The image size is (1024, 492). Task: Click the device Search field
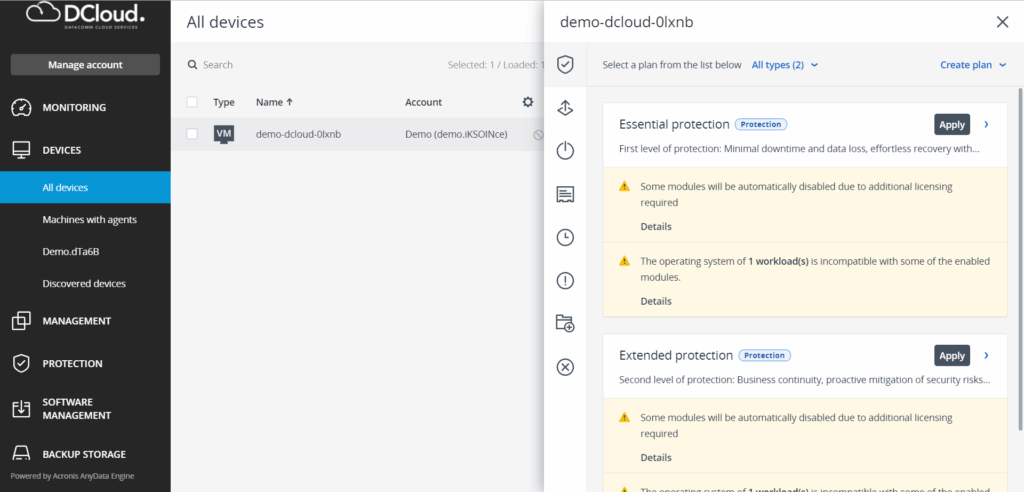tap(300, 65)
